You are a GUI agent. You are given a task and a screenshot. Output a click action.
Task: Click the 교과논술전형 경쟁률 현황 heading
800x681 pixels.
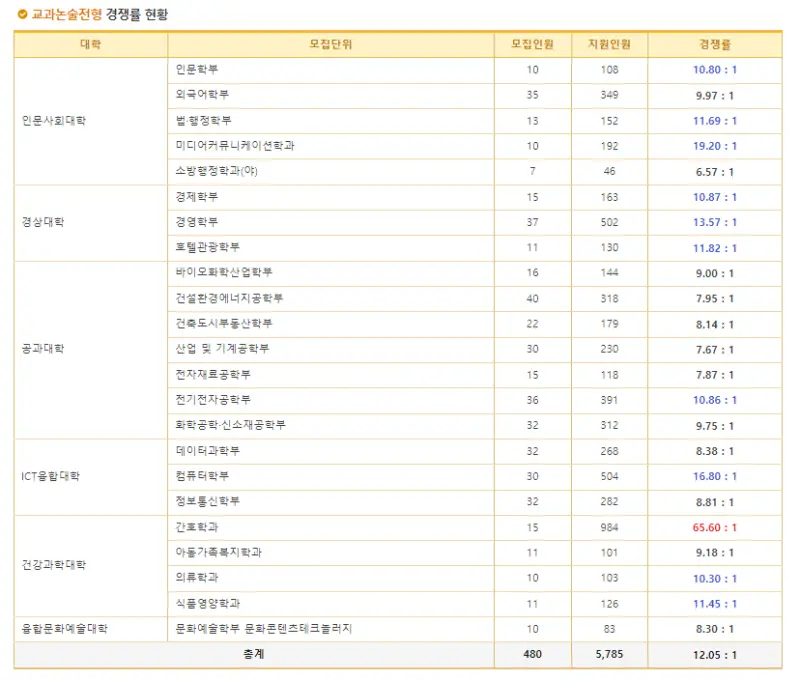tap(99, 14)
